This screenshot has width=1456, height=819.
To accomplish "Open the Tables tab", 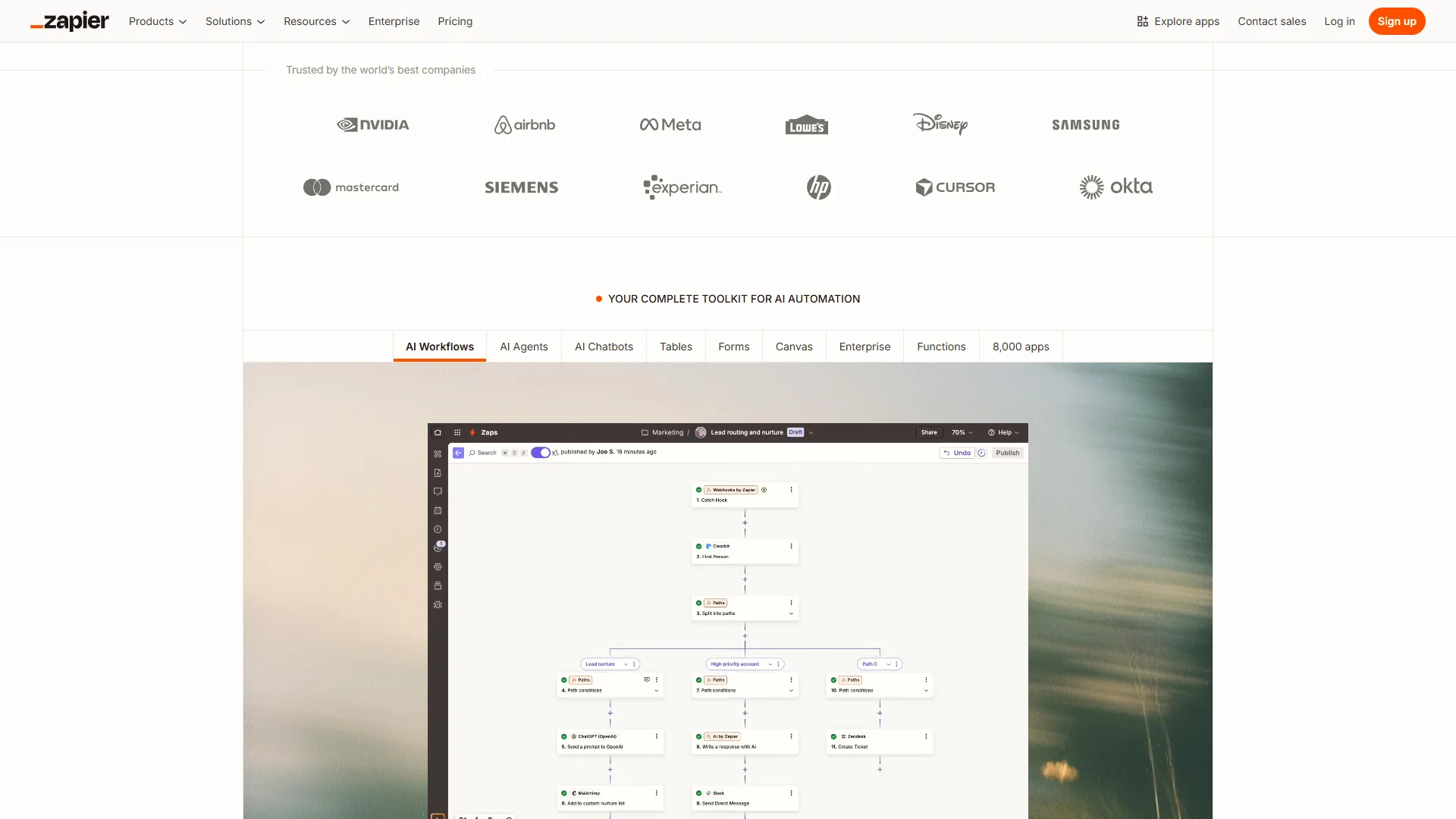I will coord(676,347).
